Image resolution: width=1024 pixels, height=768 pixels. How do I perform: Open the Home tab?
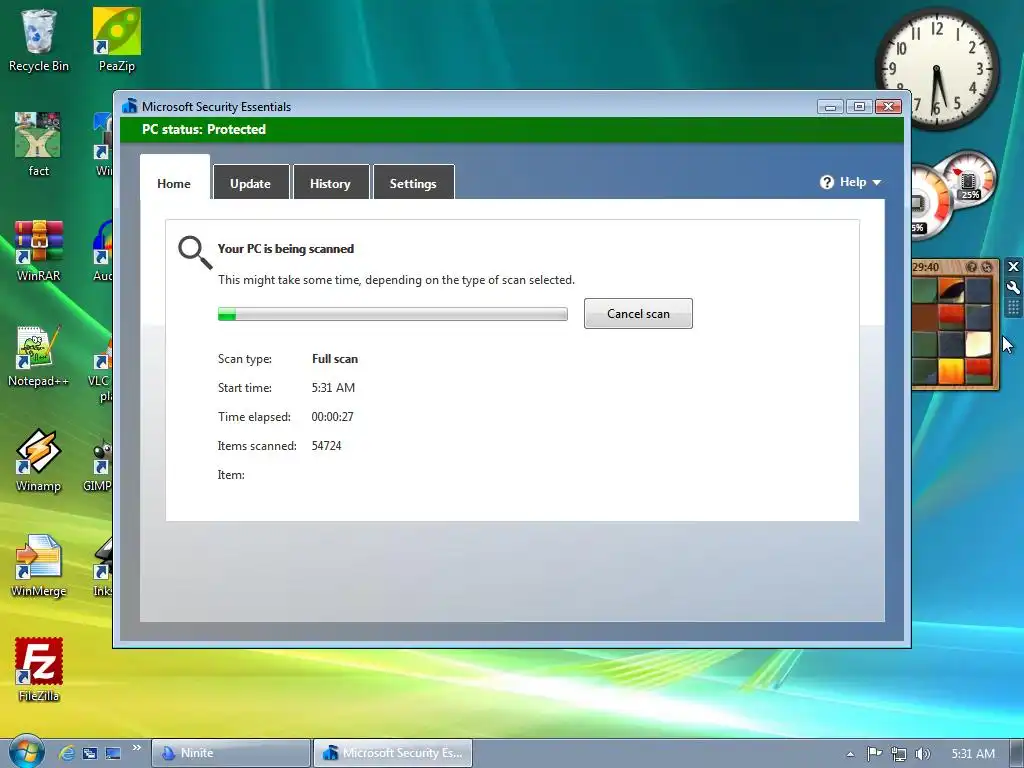point(174,184)
